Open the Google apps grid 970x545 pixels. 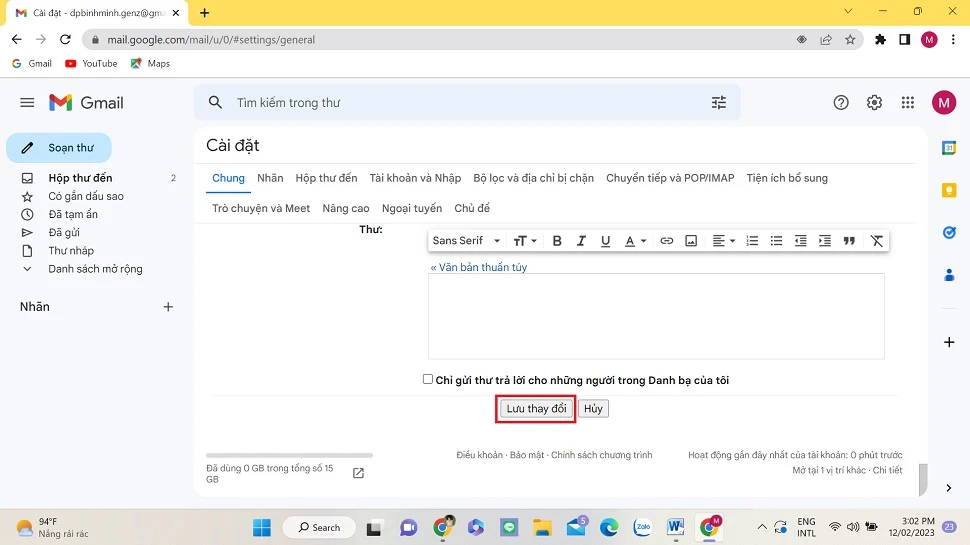(x=908, y=103)
